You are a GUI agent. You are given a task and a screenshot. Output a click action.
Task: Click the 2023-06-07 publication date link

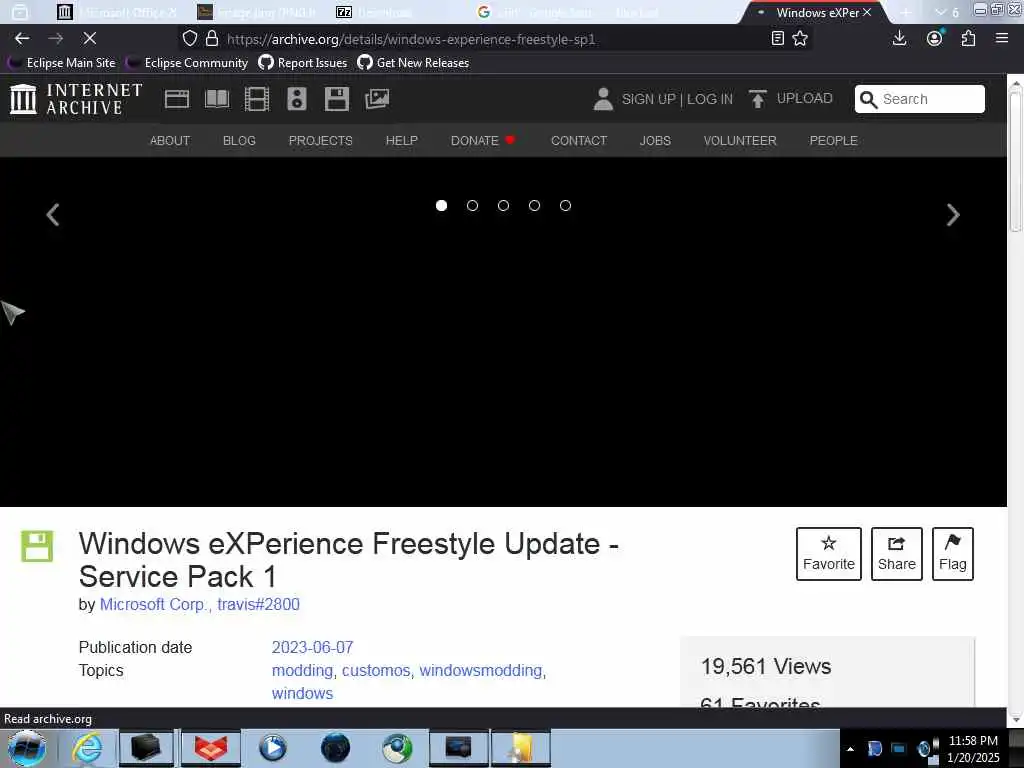(x=312, y=647)
